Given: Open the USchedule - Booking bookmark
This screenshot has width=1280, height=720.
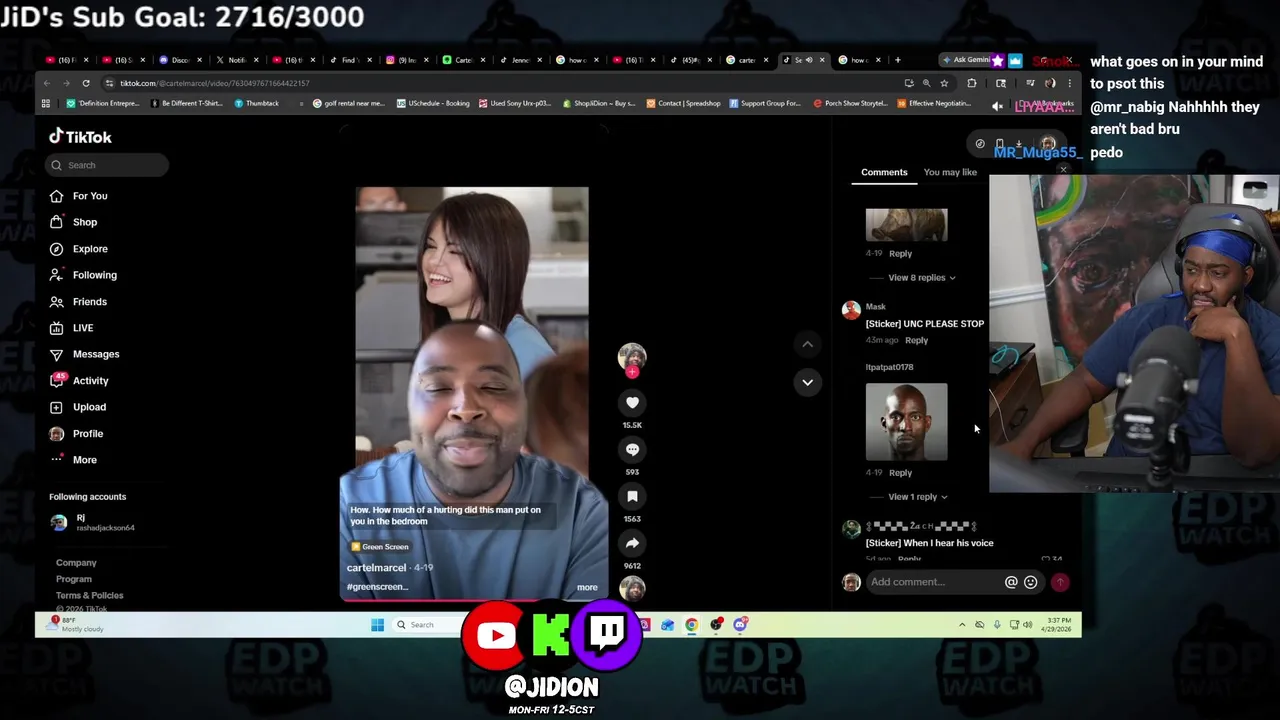Looking at the screenshot, I should coord(433,103).
